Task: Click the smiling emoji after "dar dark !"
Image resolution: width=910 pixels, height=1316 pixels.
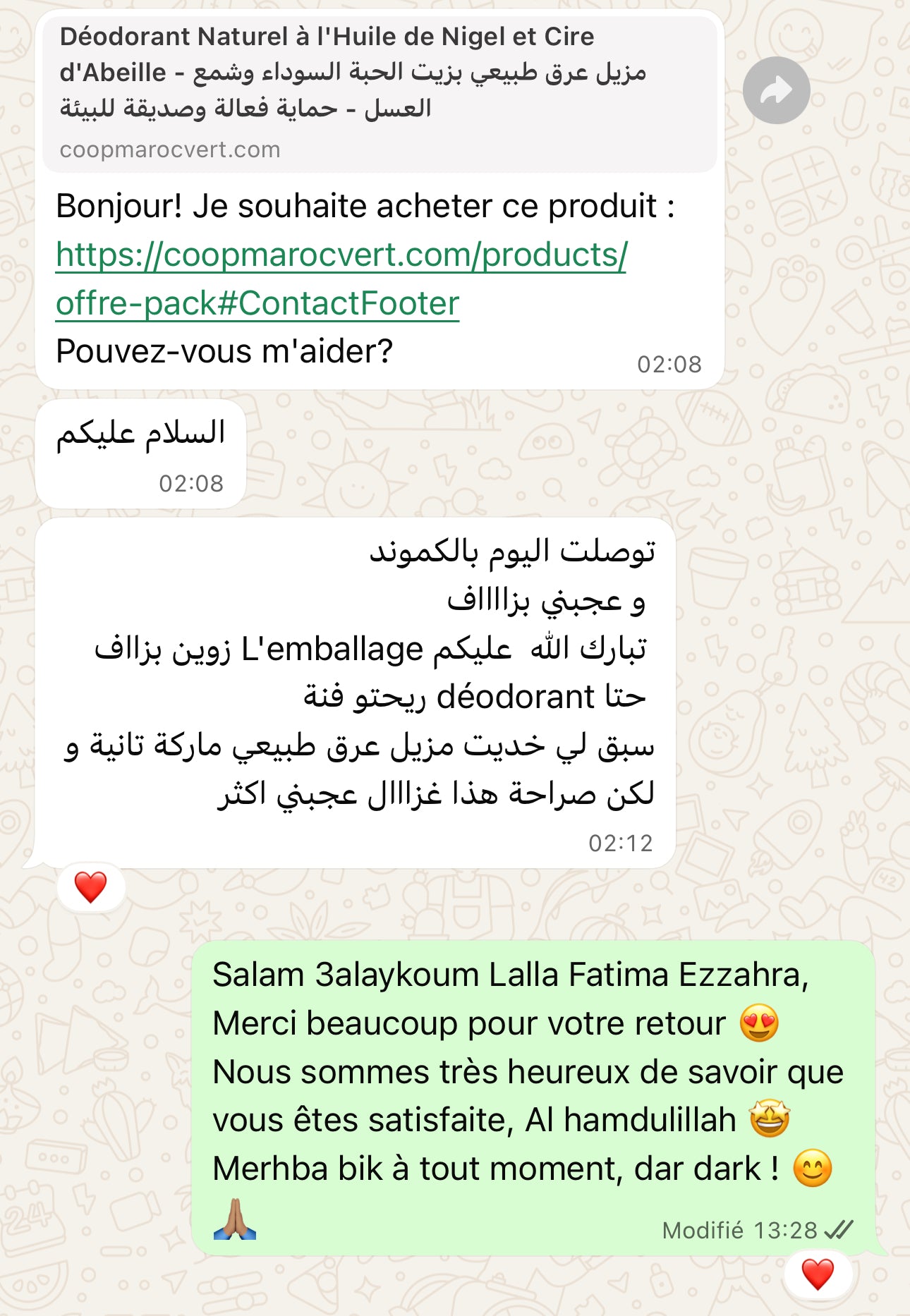Action: pos(813,1168)
